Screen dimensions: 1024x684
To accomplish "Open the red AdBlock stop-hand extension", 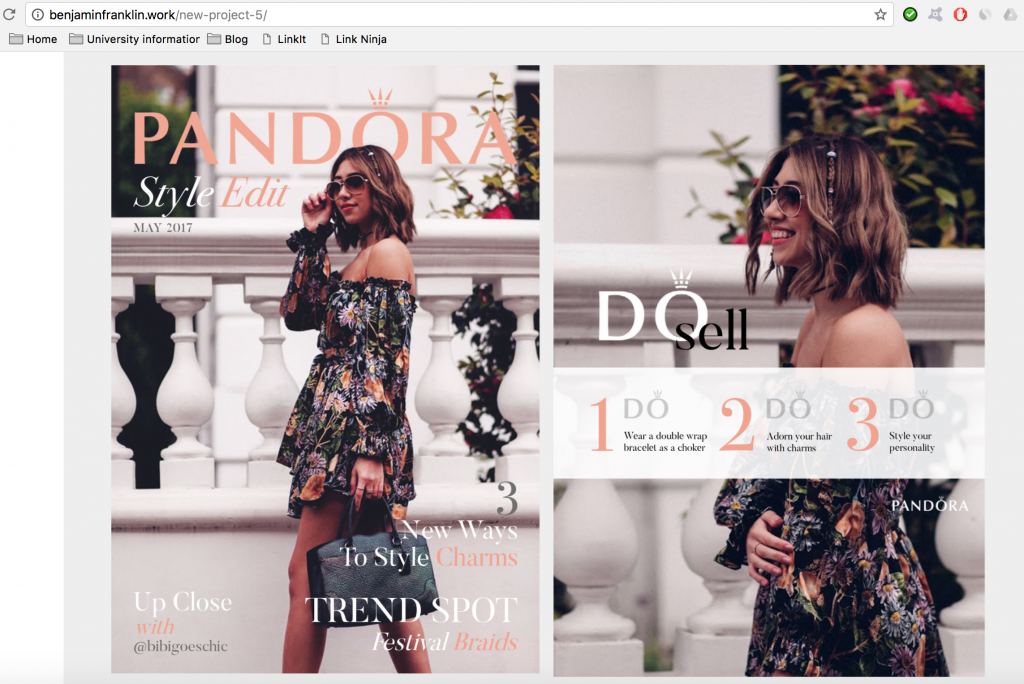I will tap(960, 14).
